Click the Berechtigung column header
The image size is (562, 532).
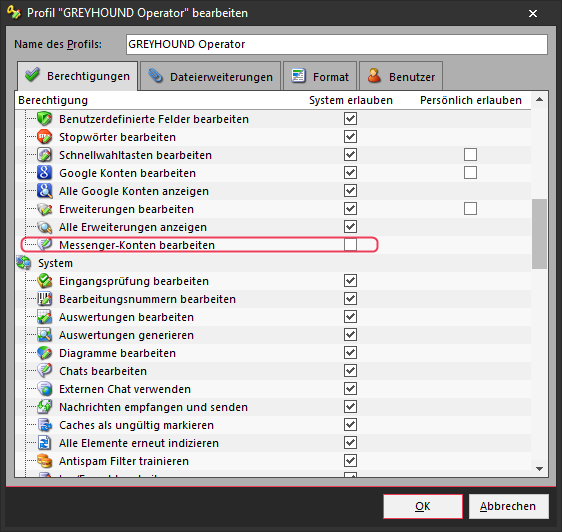click(x=53, y=100)
